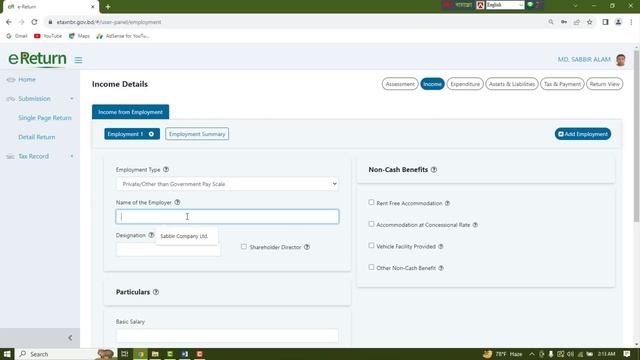
Task: Open the Chrome three-dot menu
Action: point(631,22)
